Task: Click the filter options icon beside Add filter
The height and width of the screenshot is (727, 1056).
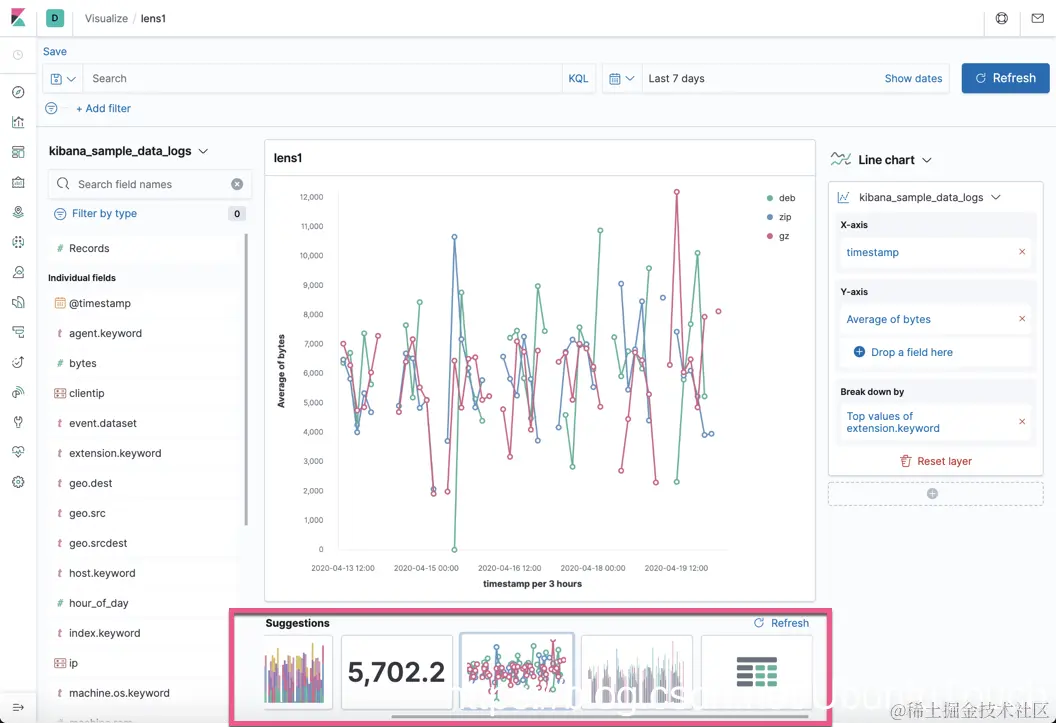Action: [x=51, y=108]
